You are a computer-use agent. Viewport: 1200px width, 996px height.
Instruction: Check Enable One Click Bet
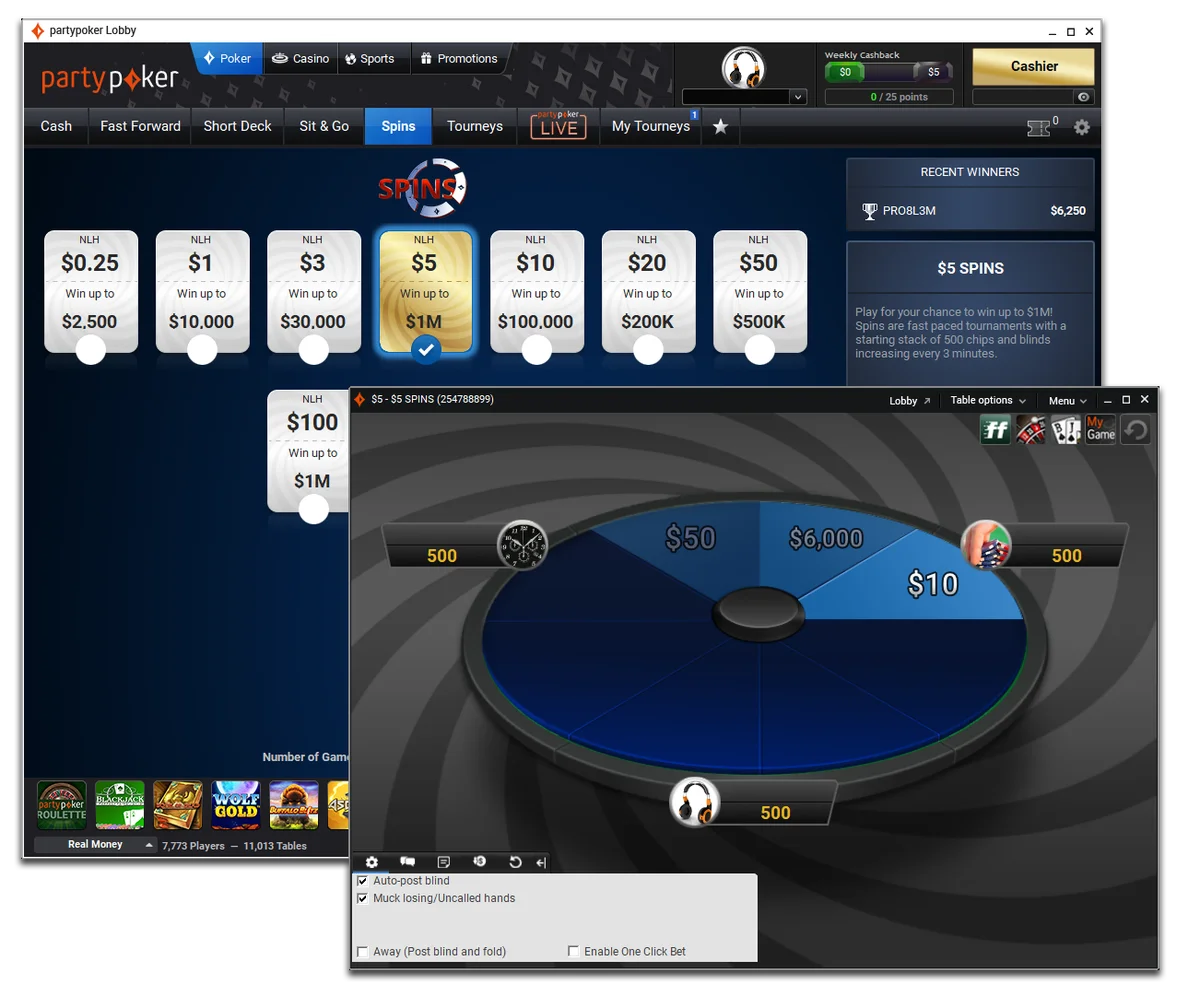[x=573, y=951]
